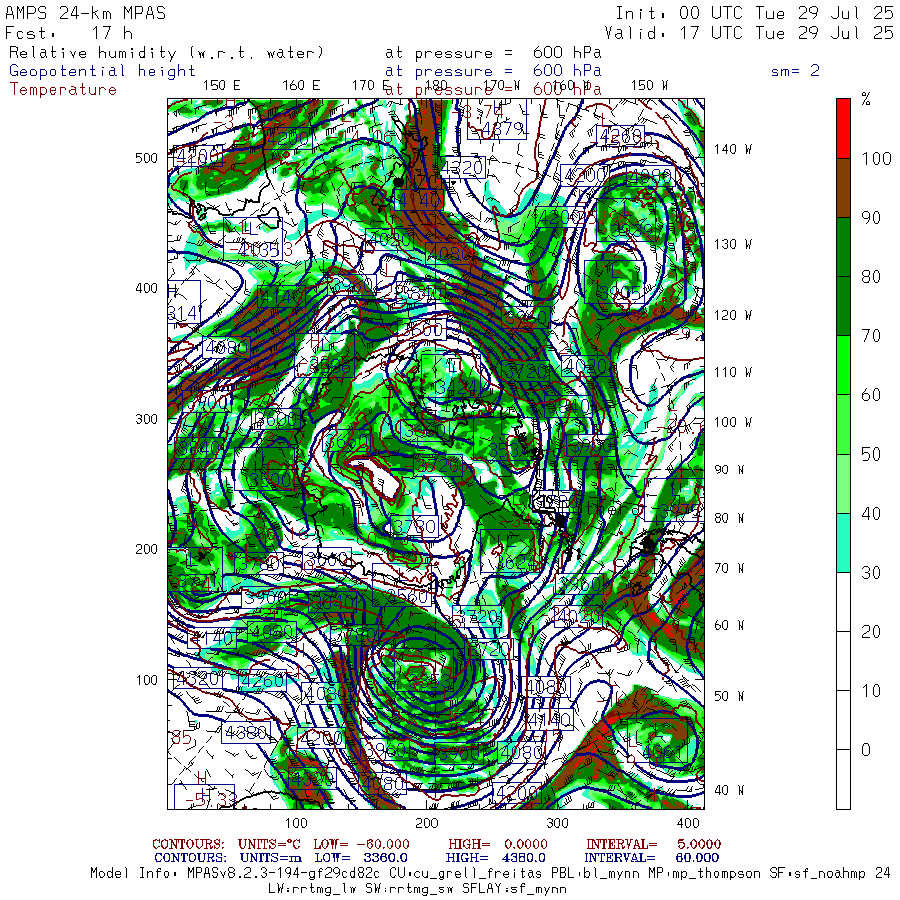Click the '4379' height contour label

[503, 129]
